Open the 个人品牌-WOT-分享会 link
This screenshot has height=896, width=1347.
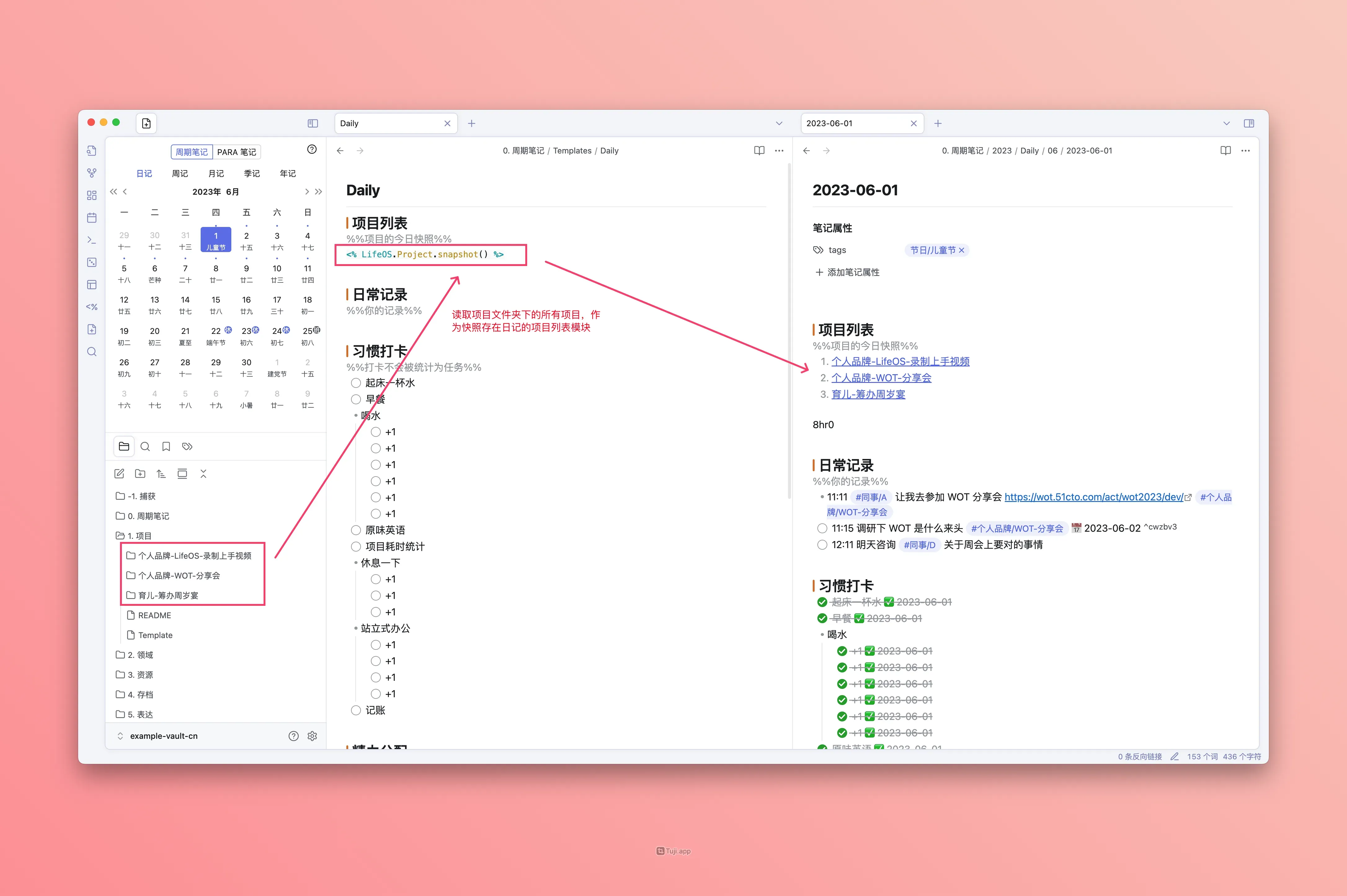coord(881,378)
